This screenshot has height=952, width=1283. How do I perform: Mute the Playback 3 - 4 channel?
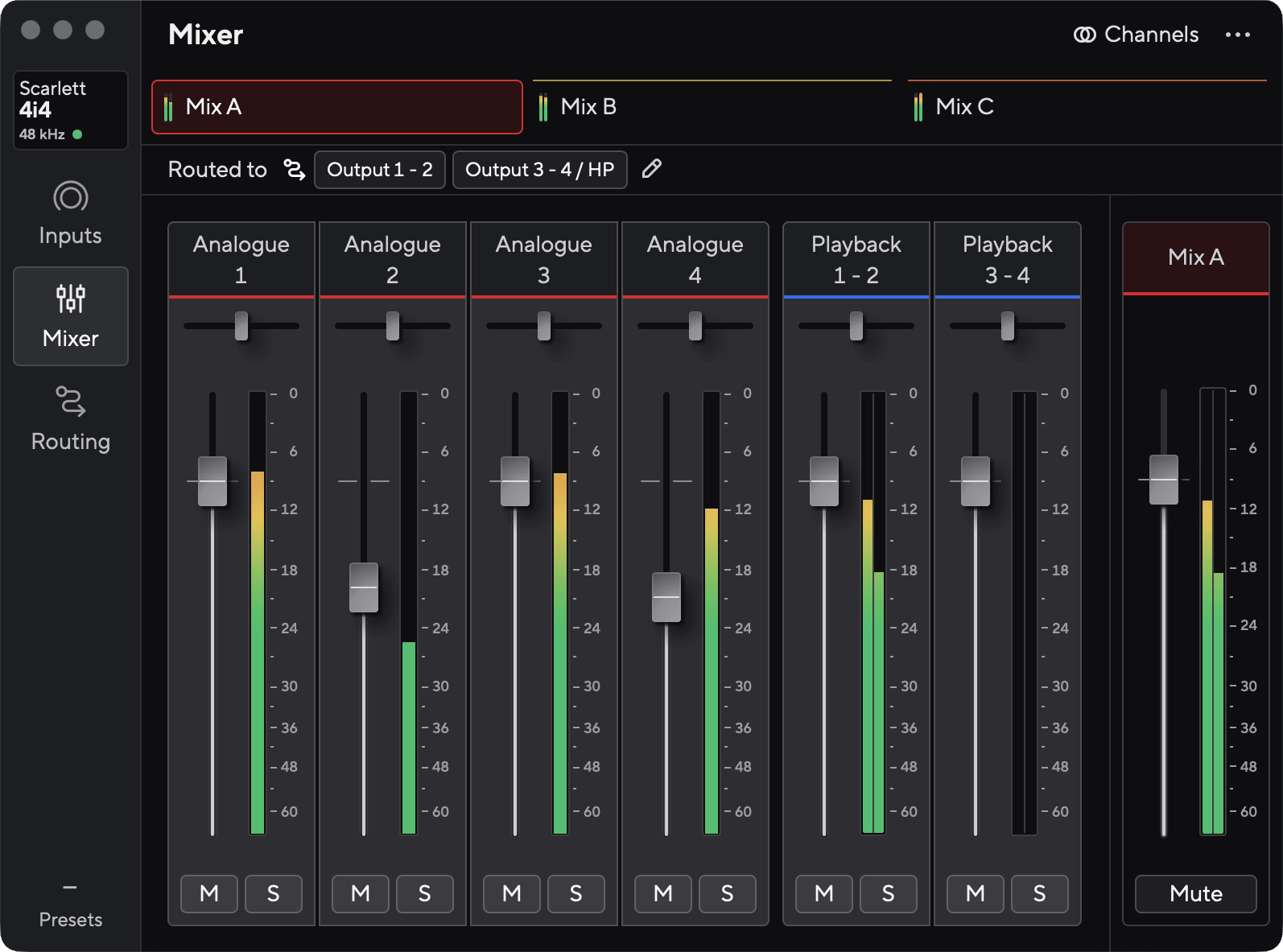(976, 894)
